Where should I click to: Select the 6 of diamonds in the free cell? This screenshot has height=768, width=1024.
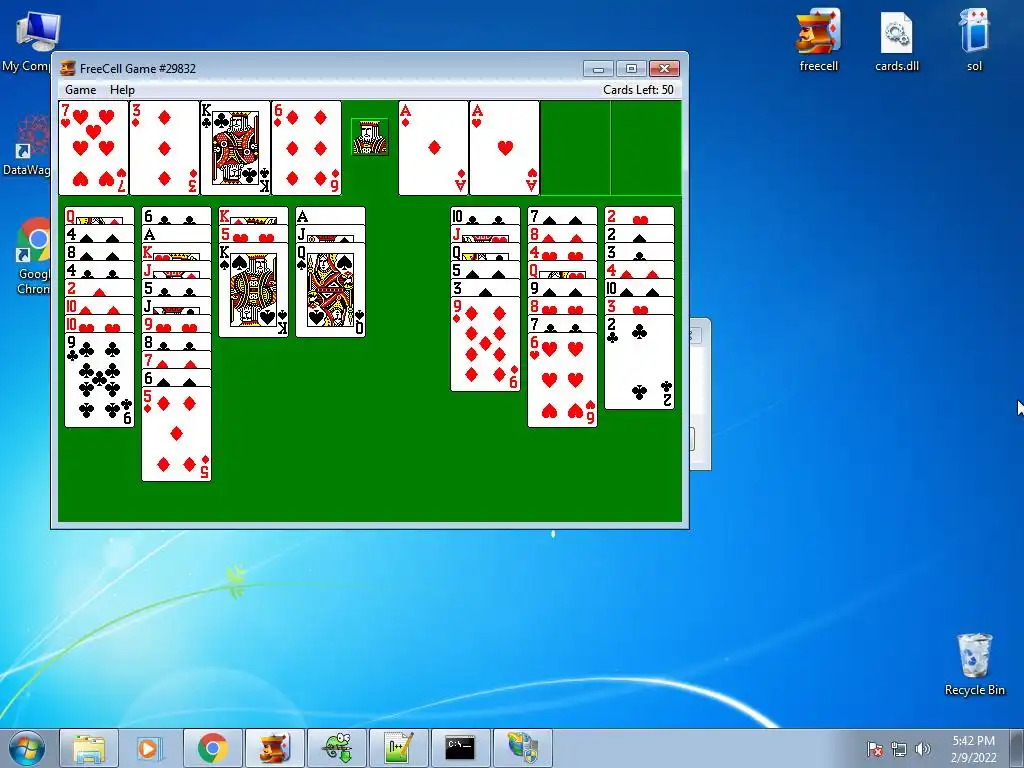tap(306, 148)
